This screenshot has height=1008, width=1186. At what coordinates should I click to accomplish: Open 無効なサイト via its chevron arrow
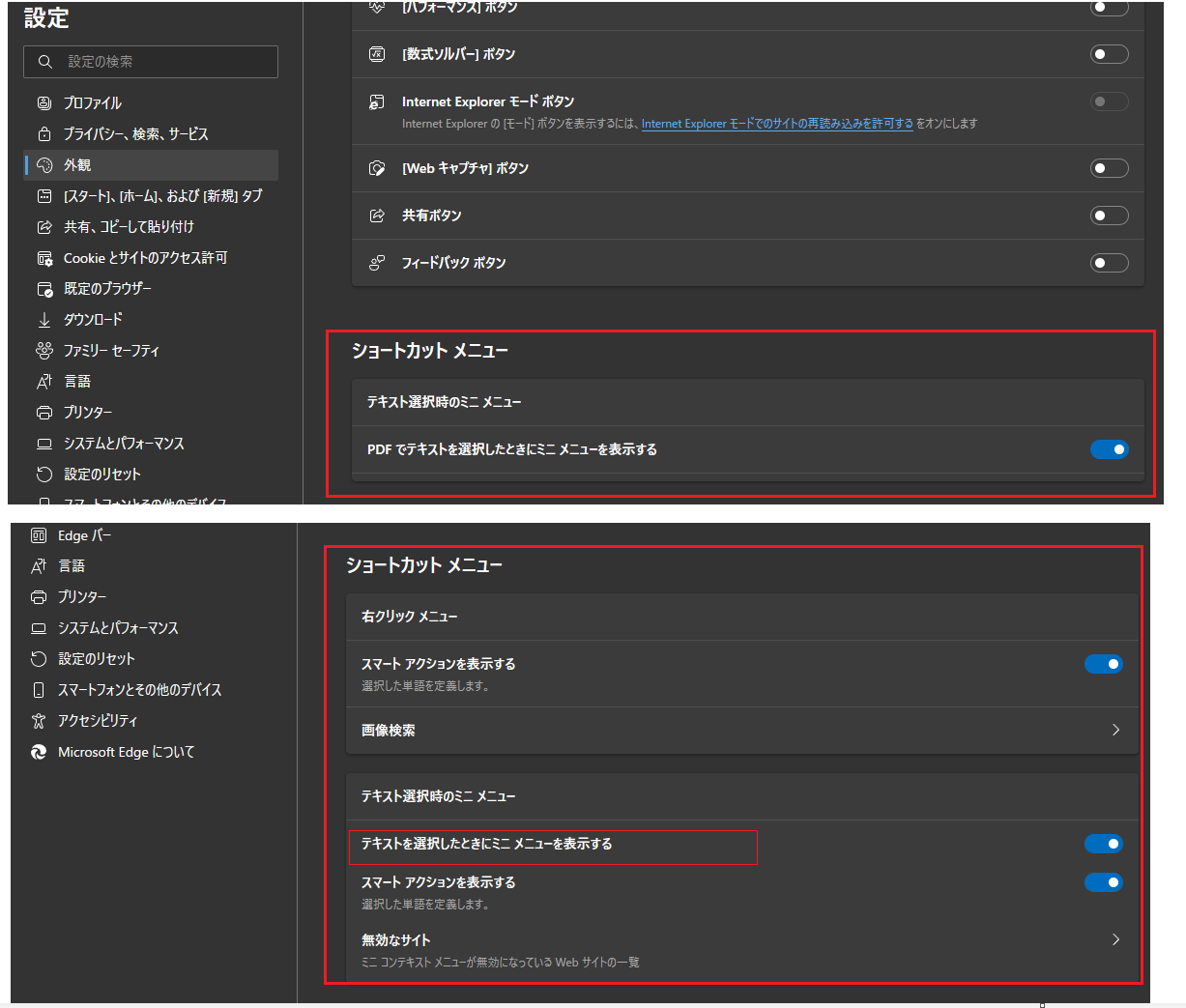coord(1115,939)
